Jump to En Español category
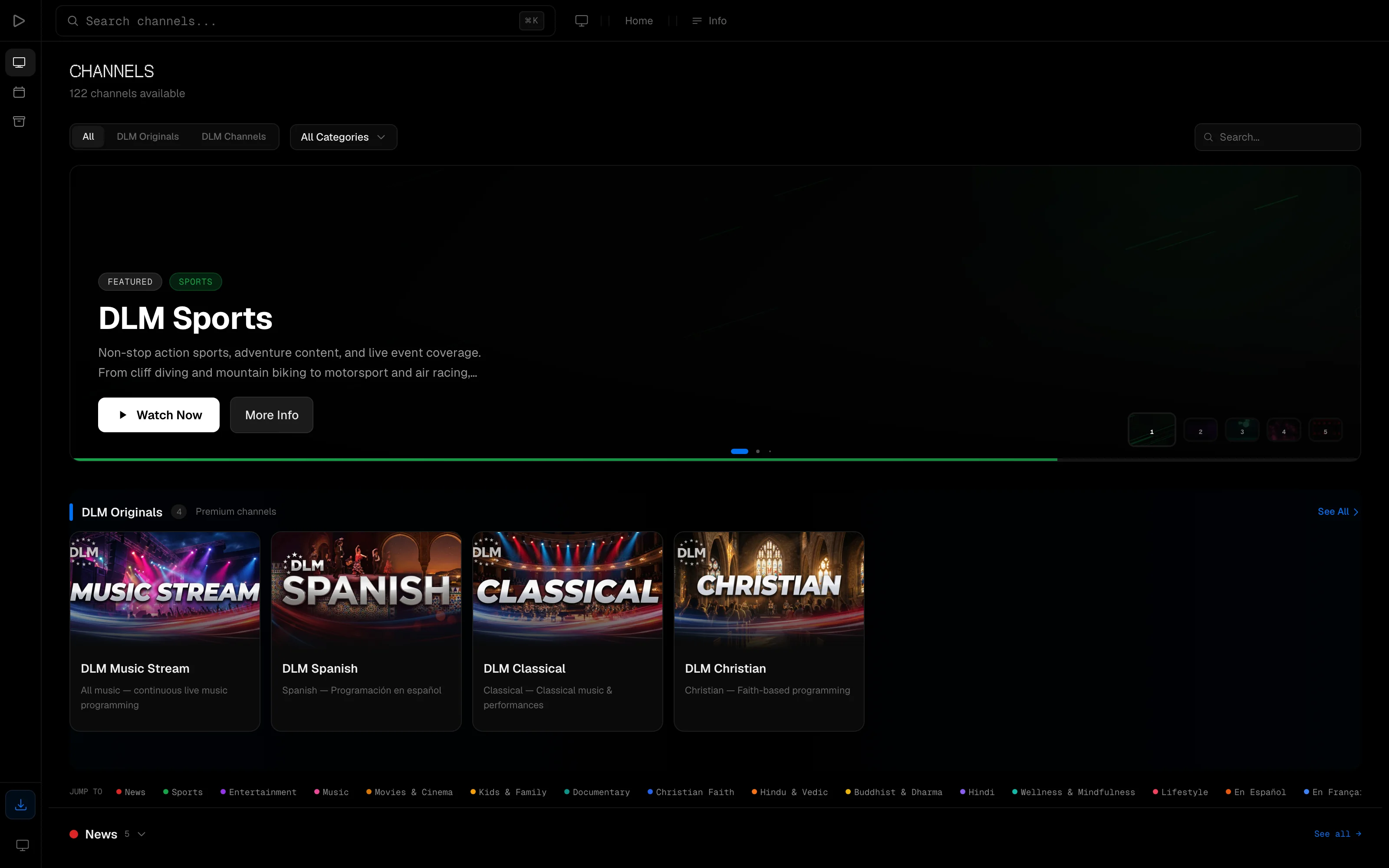 click(x=1256, y=792)
